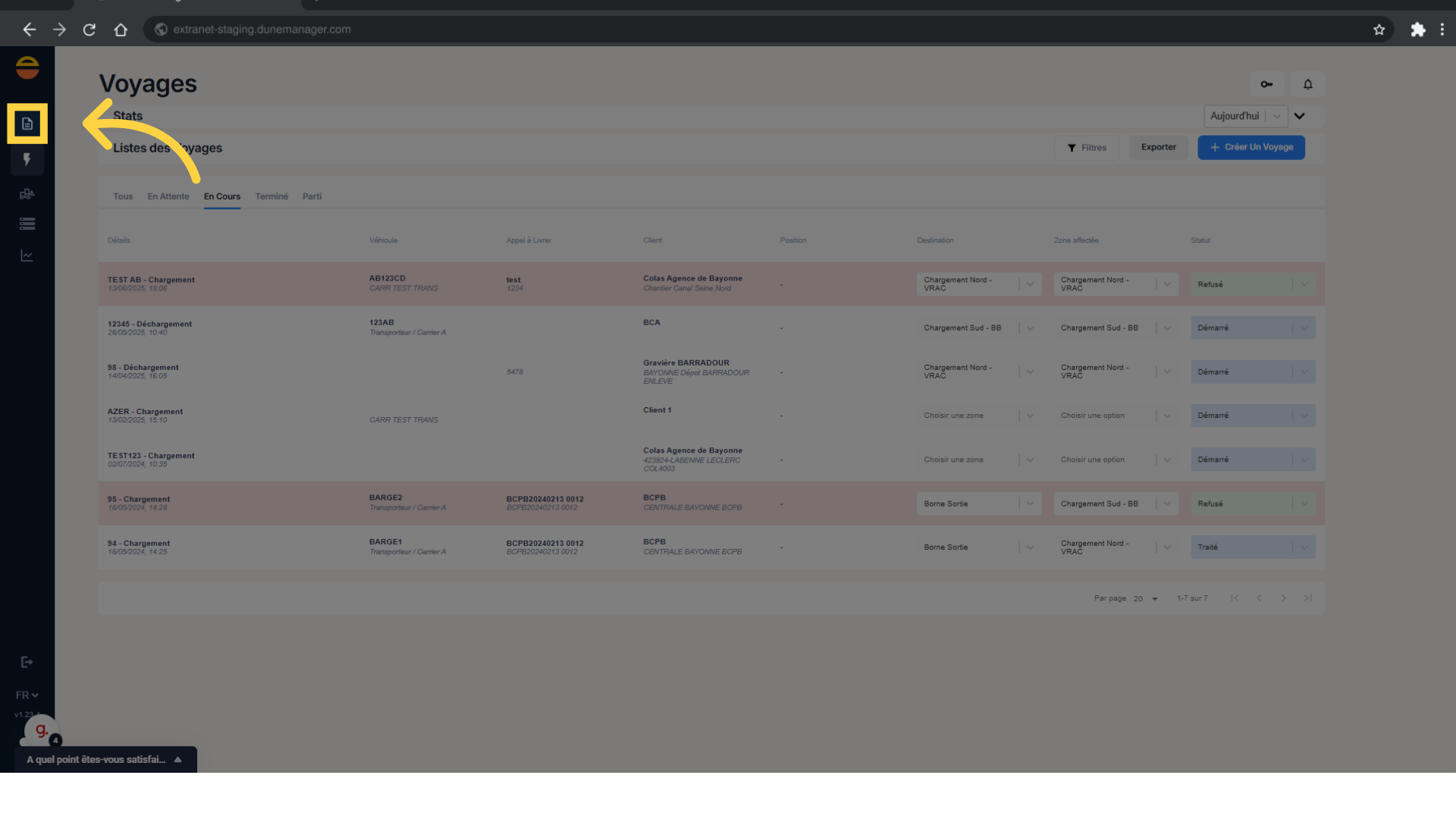The width and height of the screenshot is (1456, 819).
Task: Open the statistics chart sidebar icon
Action: 27,256
